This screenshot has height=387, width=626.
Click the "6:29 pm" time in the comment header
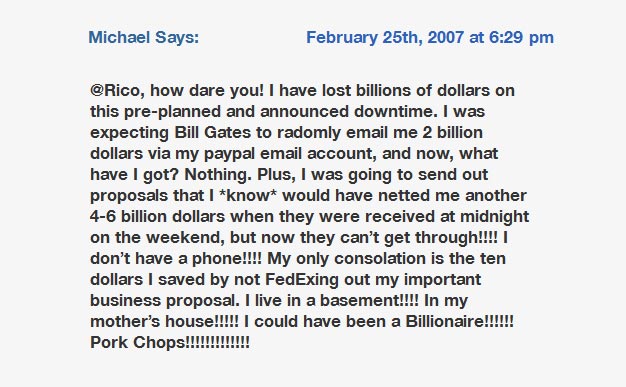point(521,38)
